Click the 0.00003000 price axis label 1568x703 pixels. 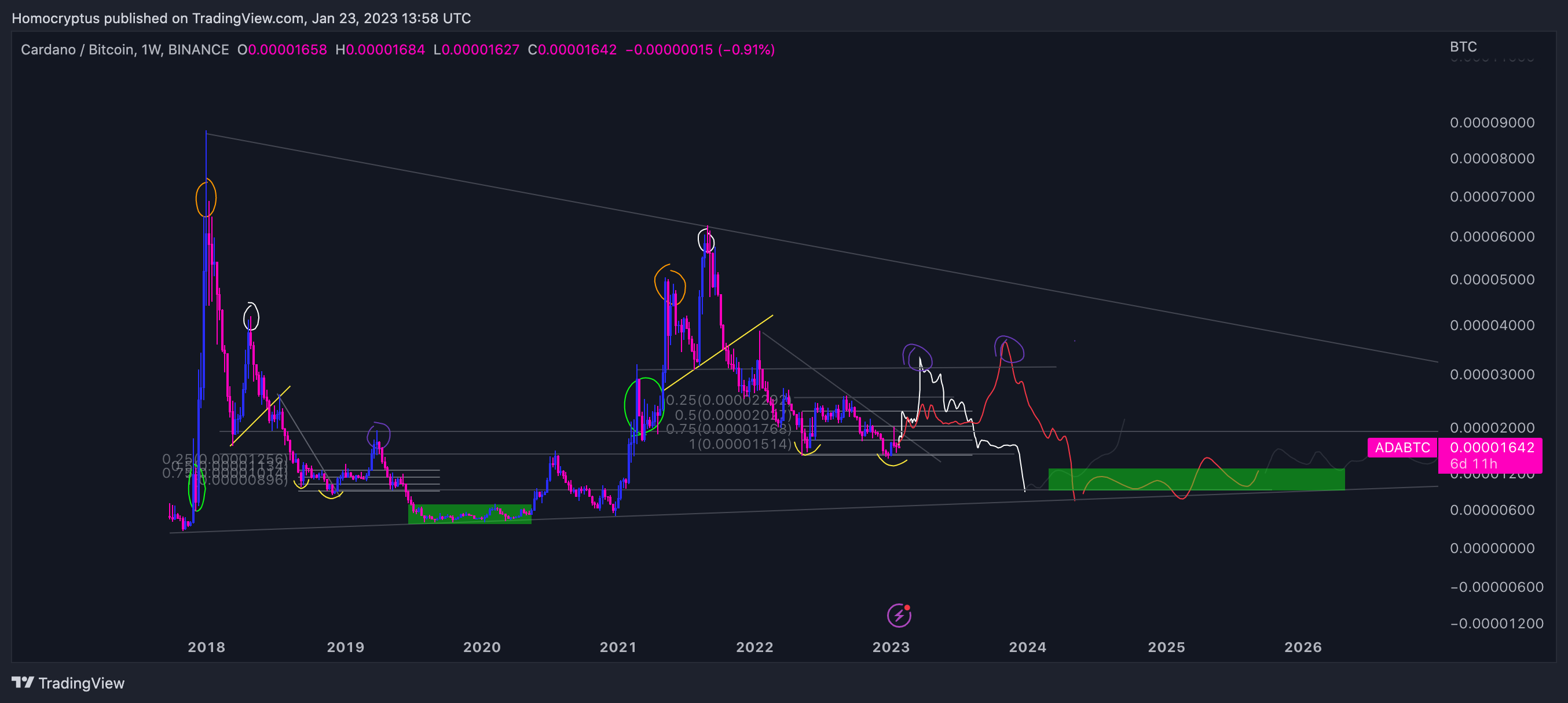[x=1492, y=374]
